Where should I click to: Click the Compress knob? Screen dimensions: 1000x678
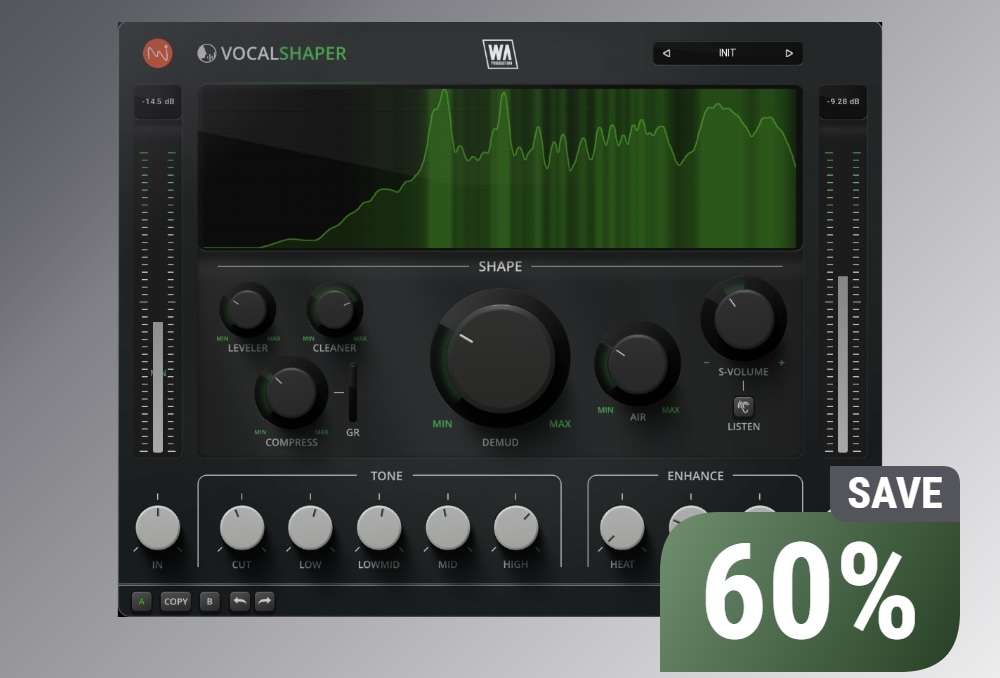291,393
